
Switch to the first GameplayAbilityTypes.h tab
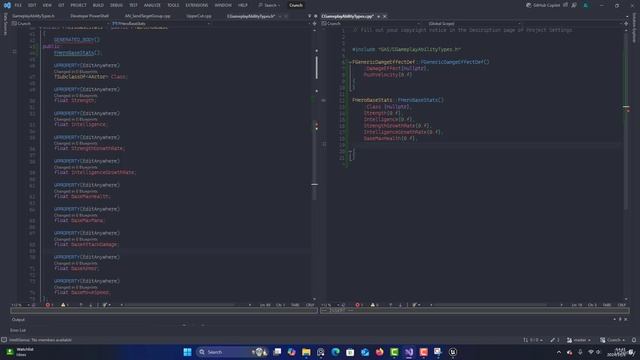click(33, 16)
